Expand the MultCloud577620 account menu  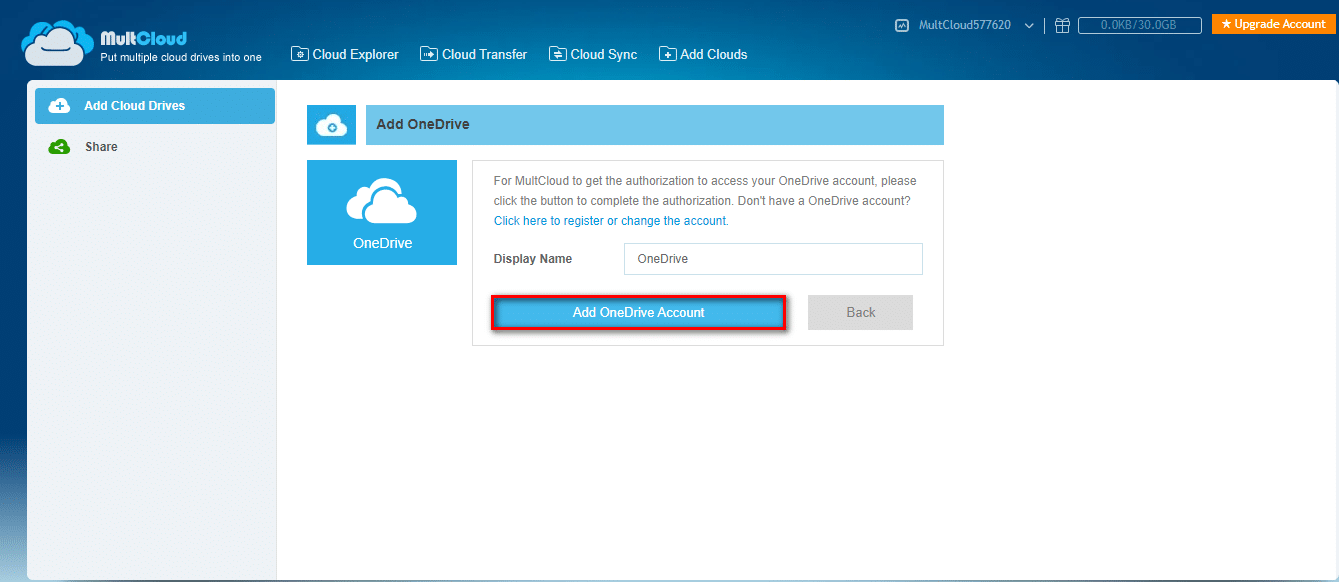tap(1030, 24)
